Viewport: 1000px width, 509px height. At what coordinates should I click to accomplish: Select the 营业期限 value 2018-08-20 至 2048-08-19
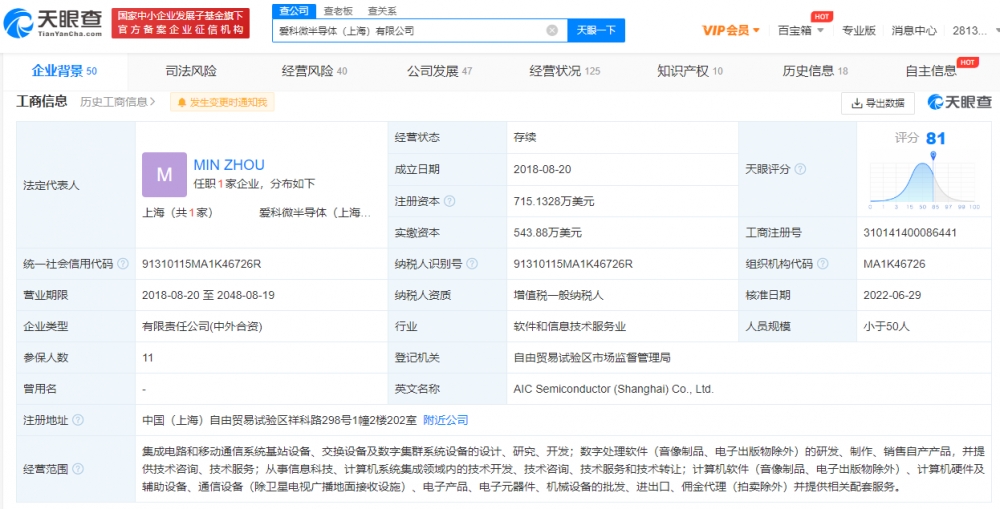[209, 295]
